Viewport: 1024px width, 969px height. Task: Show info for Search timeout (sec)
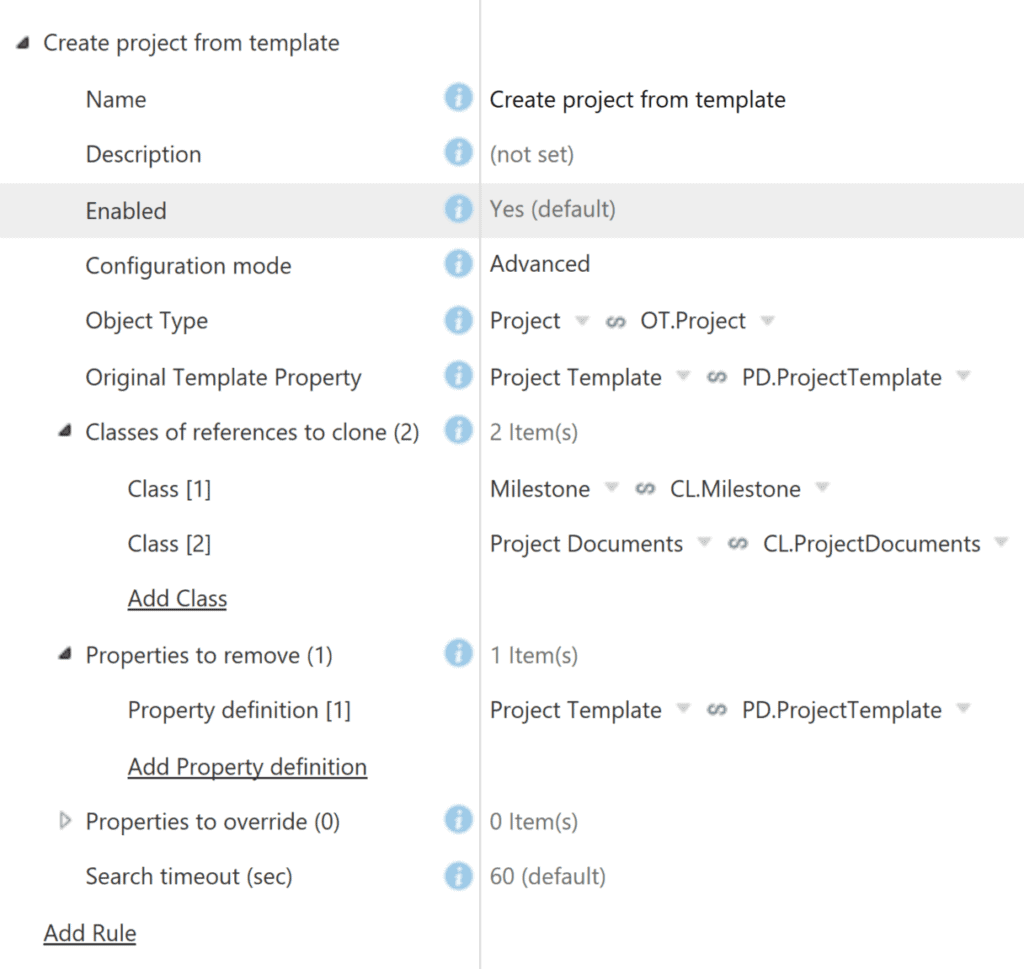pyautogui.click(x=458, y=876)
